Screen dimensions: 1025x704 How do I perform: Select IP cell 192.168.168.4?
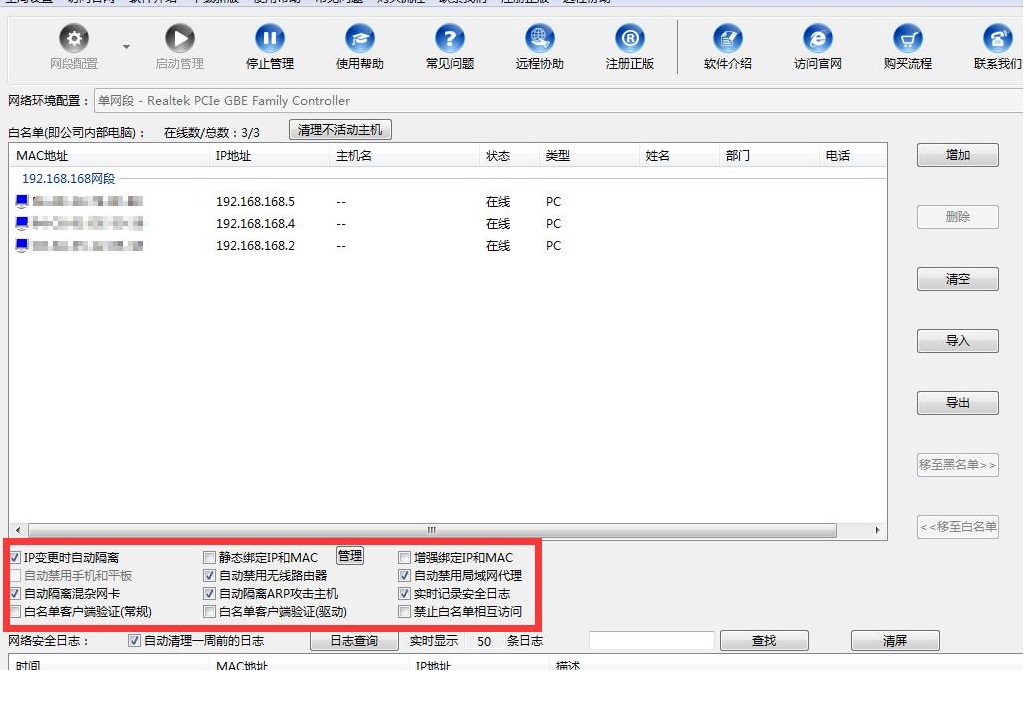256,224
